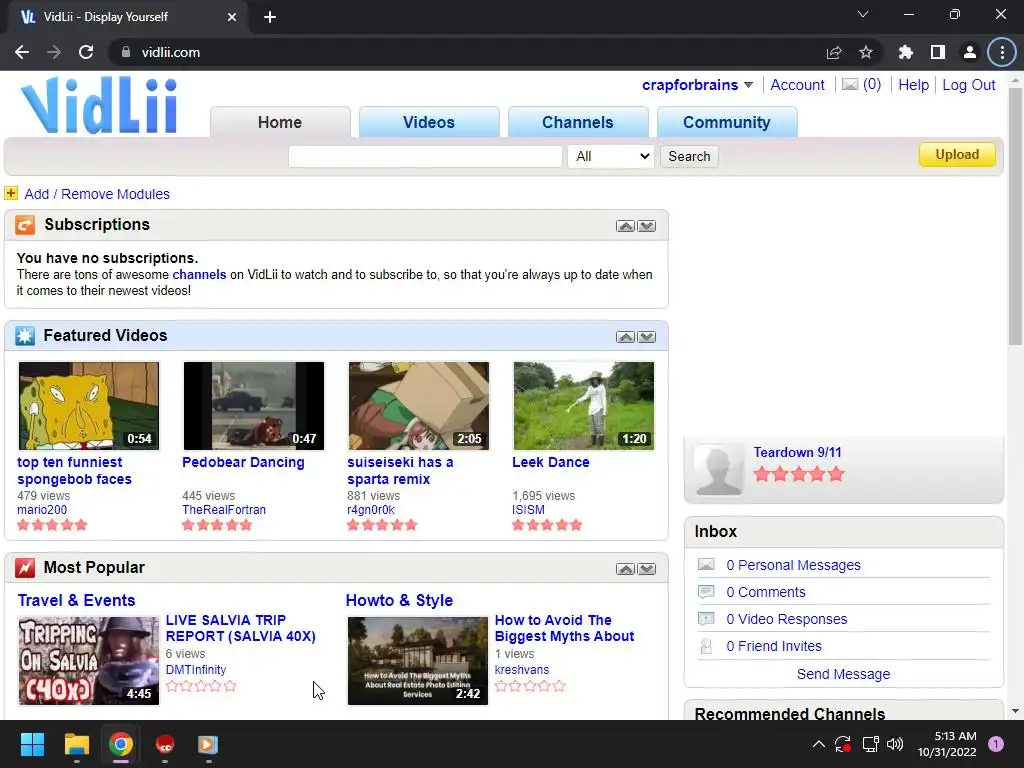Expand the crapforbrains user dropdown
Image resolution: width=1024 pixels, height=768 pixels.
coord(748,85)
